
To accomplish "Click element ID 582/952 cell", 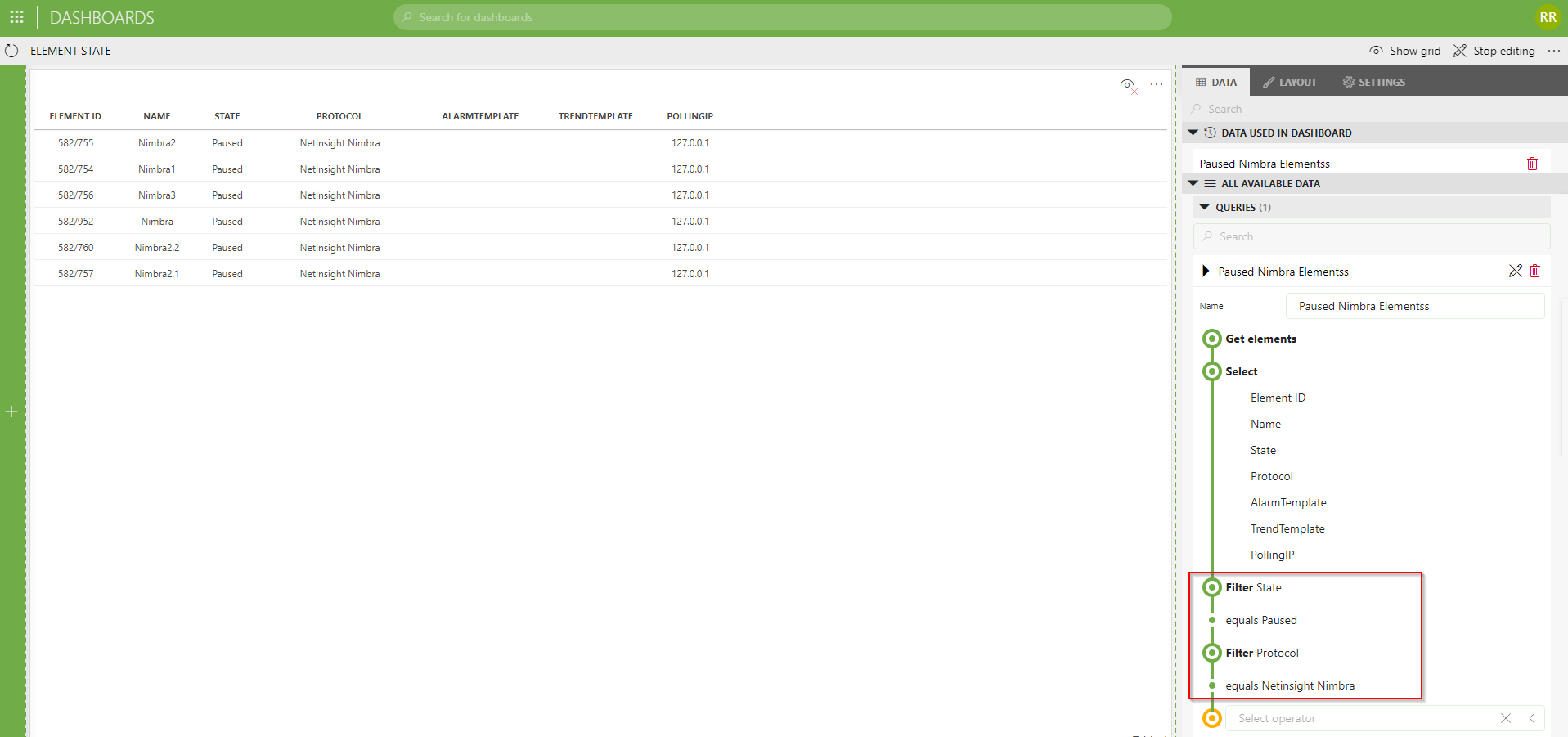I will point(75,221).
